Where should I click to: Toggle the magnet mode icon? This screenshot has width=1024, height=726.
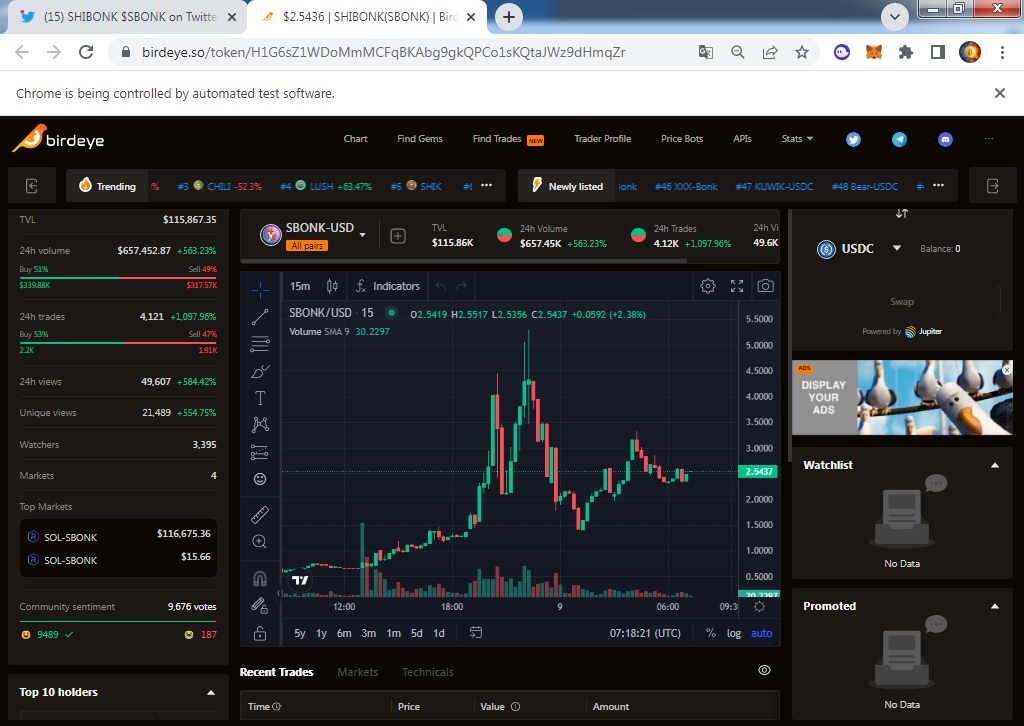click(x=260, y=578)
